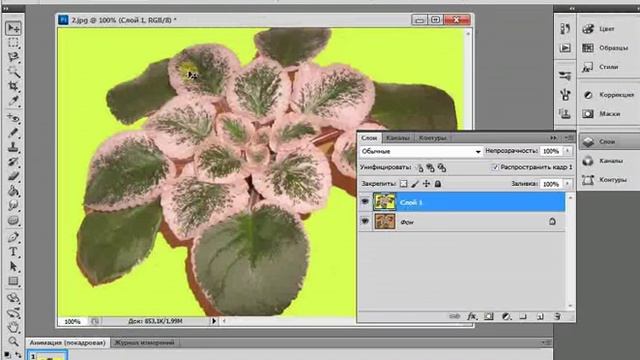Hide the Фон layer visibility eye

364,221
